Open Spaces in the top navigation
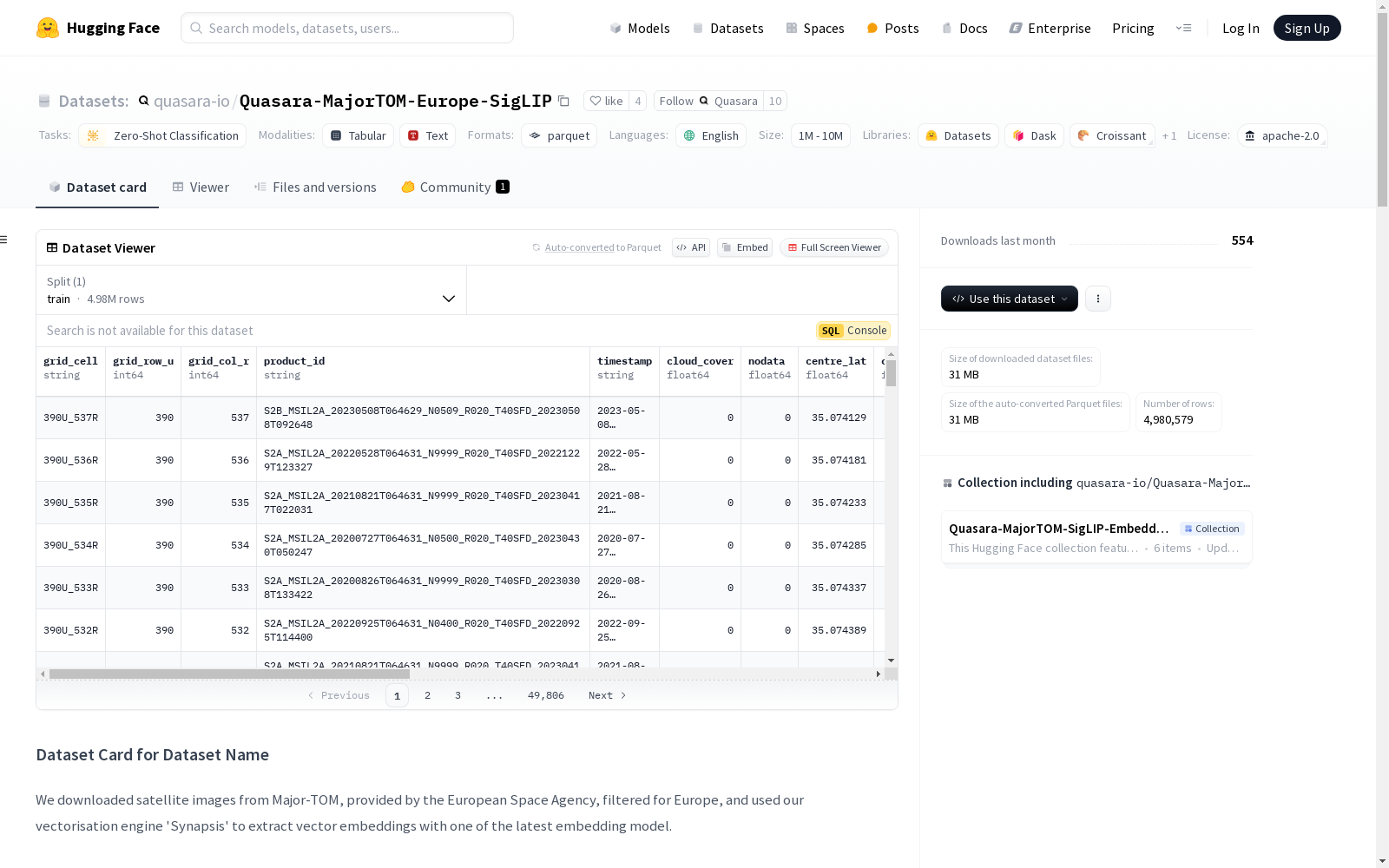1389x868 pixels. 815,28
